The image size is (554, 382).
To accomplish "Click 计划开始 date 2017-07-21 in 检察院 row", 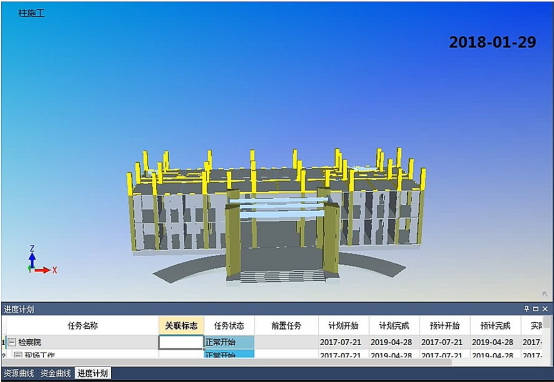I will [x=341, y=342].
